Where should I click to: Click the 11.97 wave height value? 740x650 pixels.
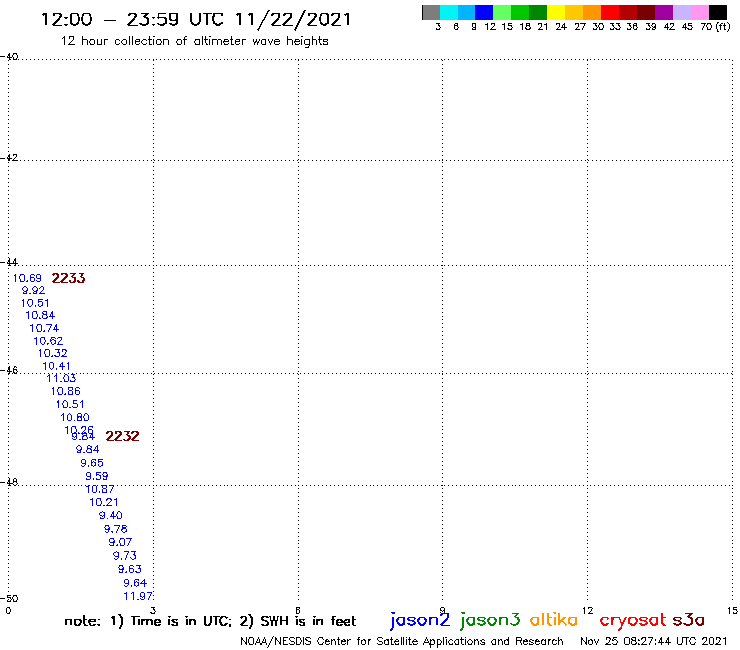point(138,597)
